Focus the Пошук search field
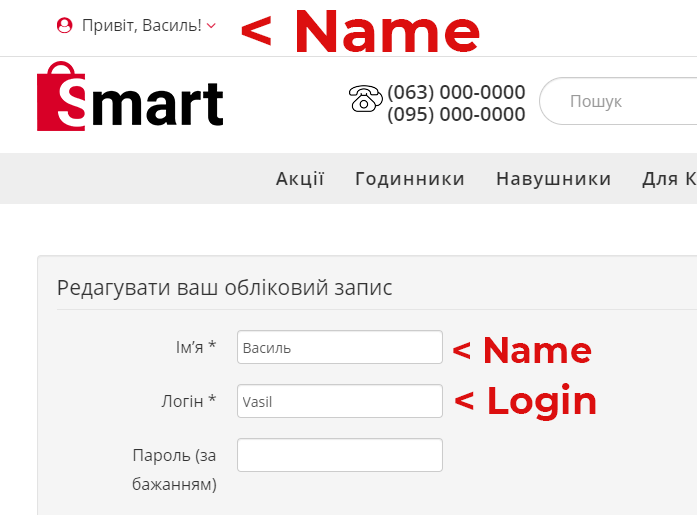The width and height of the screenshot is (697, 515). pyautogui.click(x=618, y=101)
